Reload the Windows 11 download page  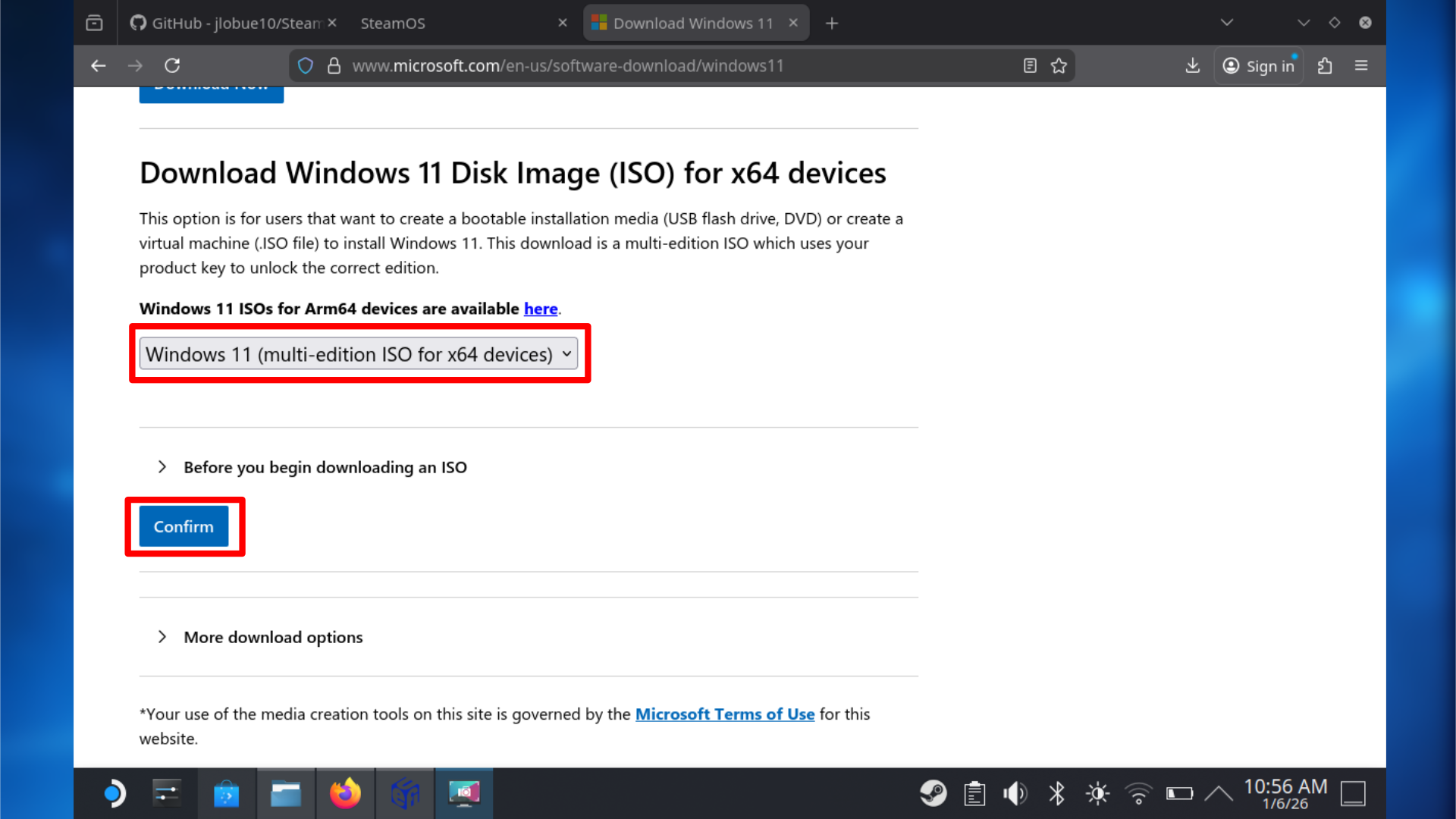pos(172,66)
